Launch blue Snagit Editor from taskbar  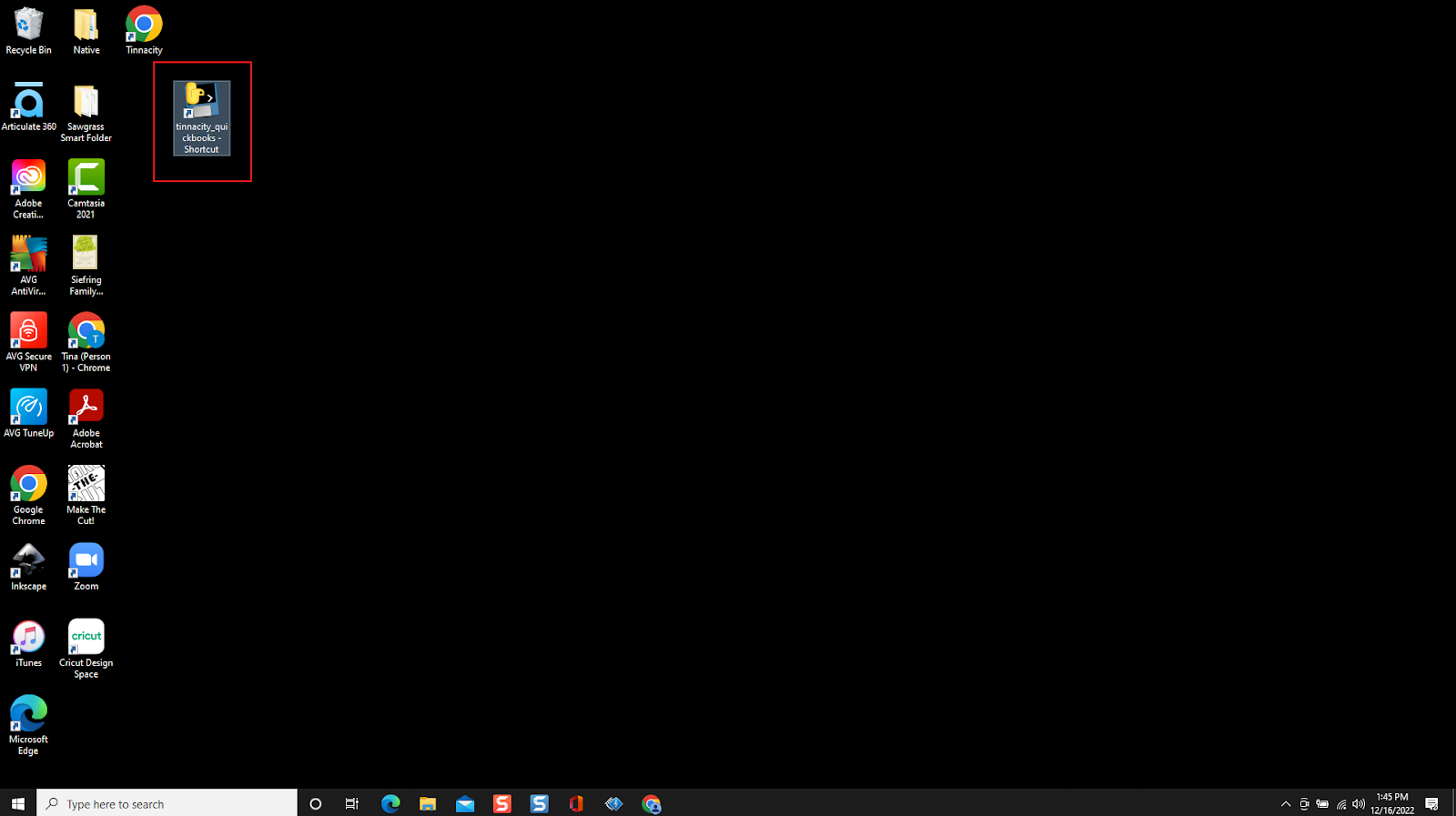click(540, 803)
